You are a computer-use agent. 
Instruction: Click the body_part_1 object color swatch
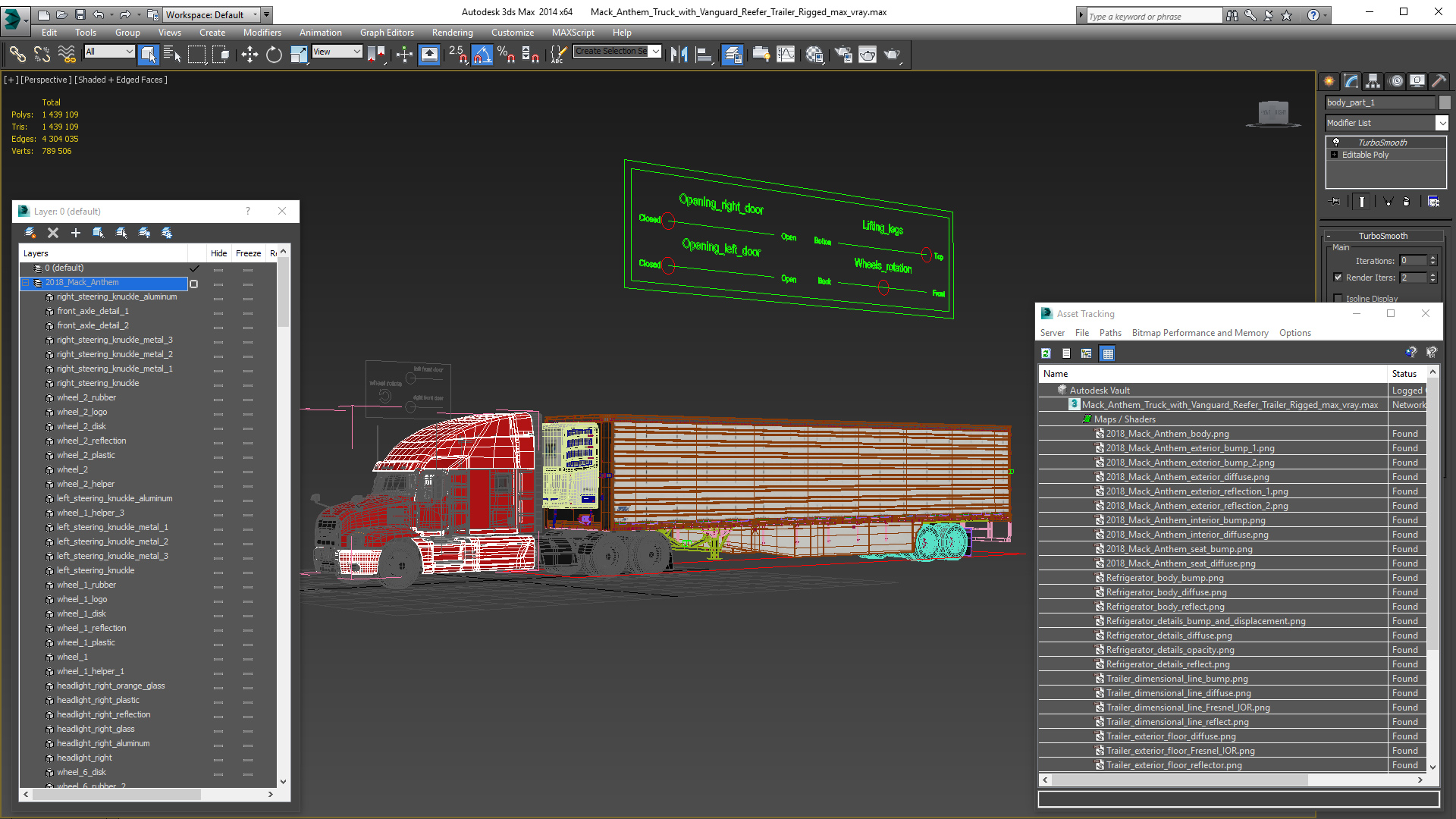1445,102
